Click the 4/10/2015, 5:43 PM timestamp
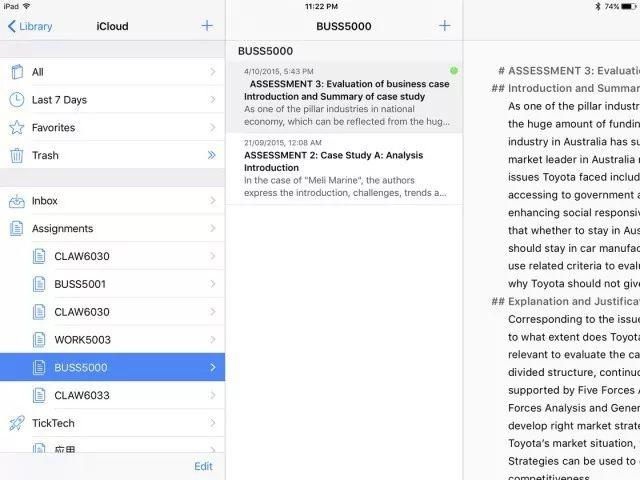The width and height of the screenshot is (640, 480). [279, 71]
